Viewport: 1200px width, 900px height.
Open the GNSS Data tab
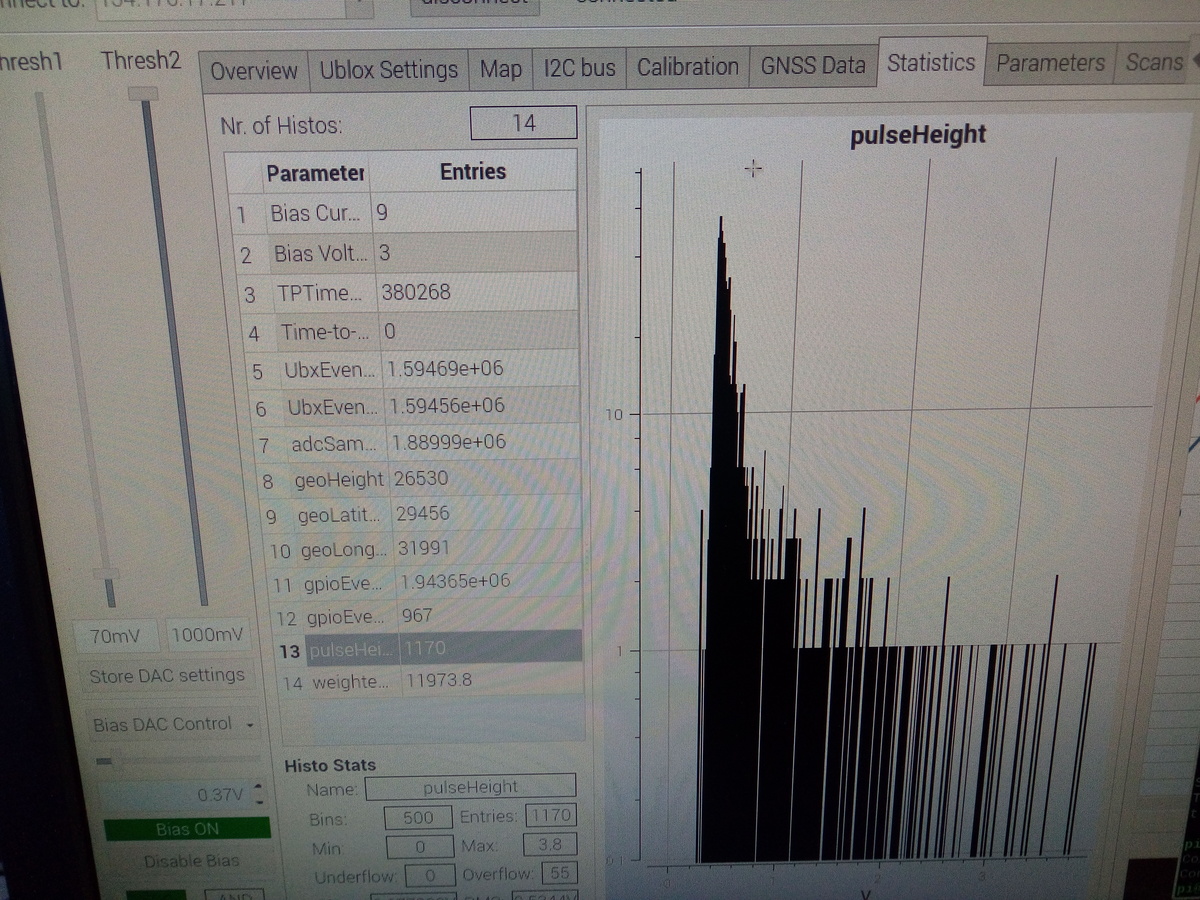point(812,66)
